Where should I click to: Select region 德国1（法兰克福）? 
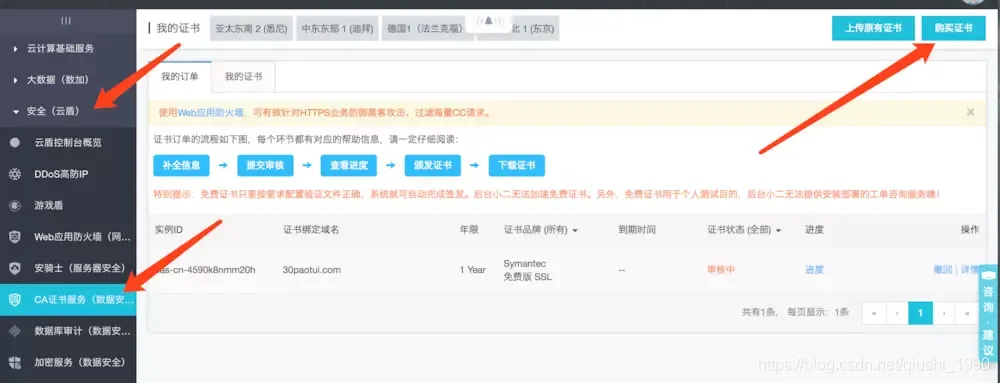point(427,29)
